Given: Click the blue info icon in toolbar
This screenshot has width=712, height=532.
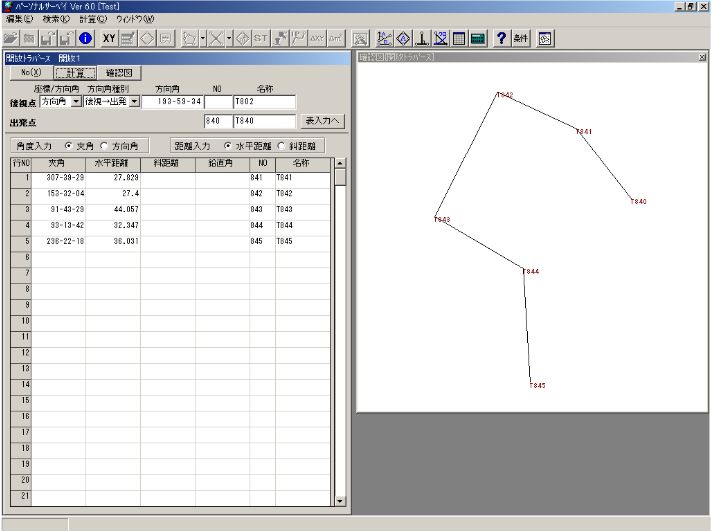Looking at the screenshot, I should click(86, 38).
